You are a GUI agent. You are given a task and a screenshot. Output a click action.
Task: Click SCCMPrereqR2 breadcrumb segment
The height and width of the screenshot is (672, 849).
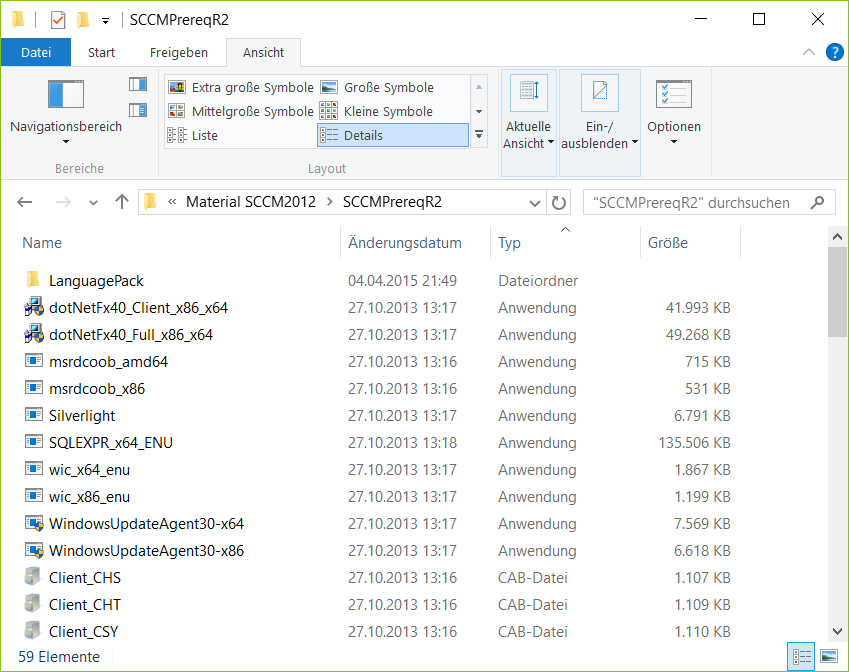click(392, 202)
